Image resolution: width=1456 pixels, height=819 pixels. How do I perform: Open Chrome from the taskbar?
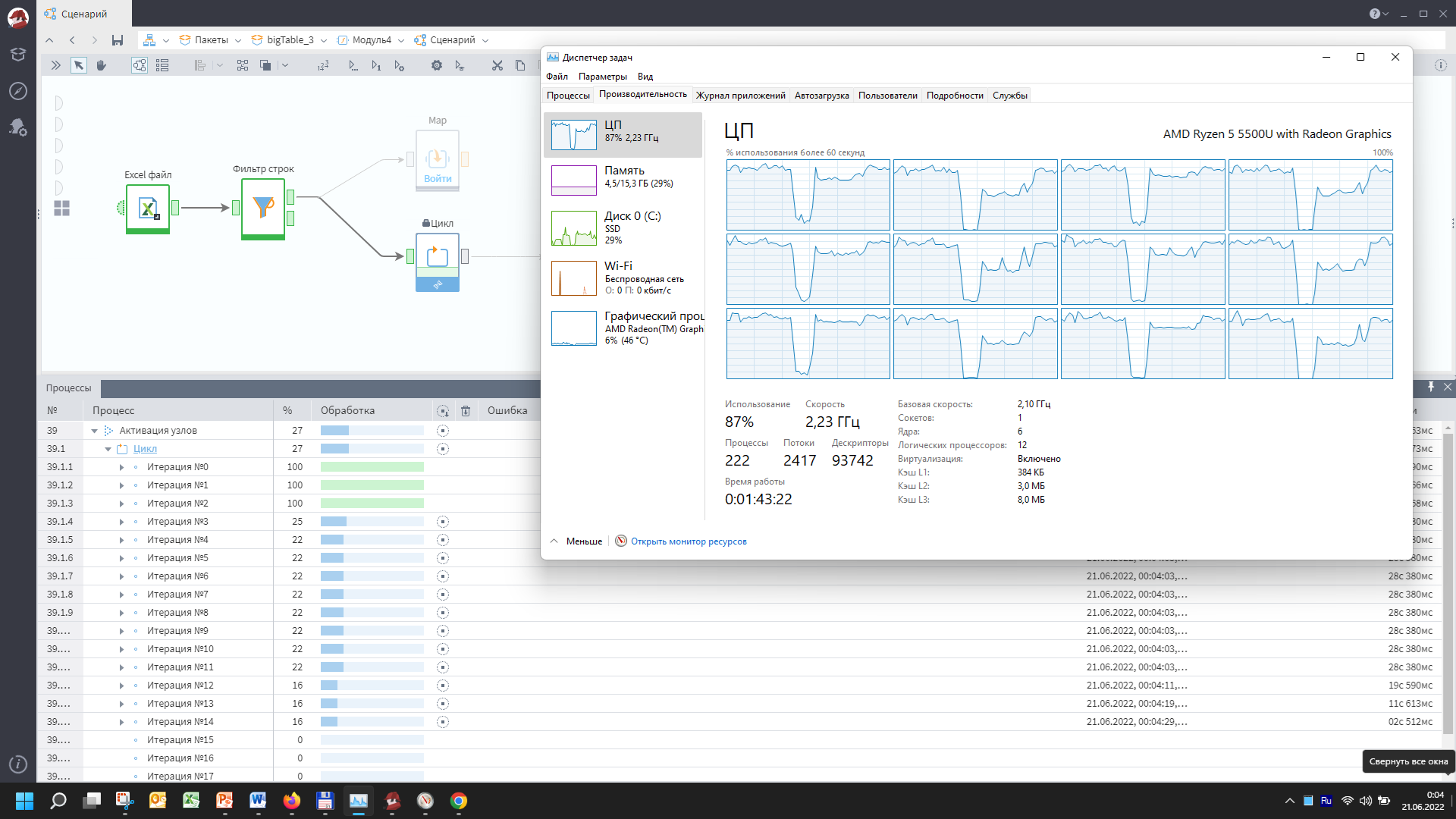click(458, 801)
